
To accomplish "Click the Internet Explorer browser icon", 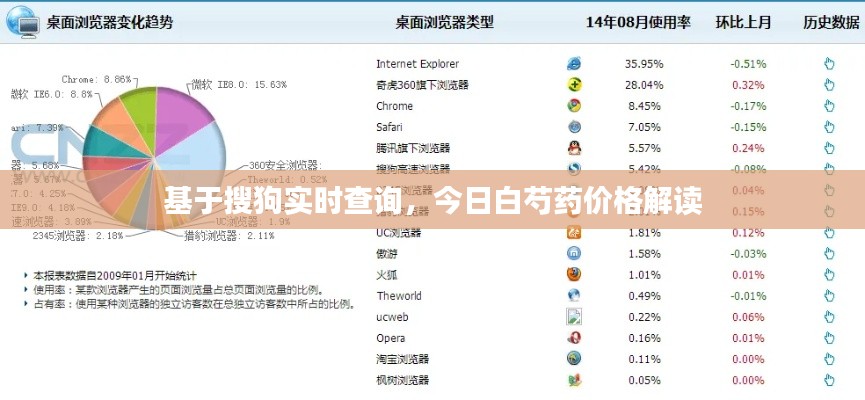I will [x=574, y=63].
